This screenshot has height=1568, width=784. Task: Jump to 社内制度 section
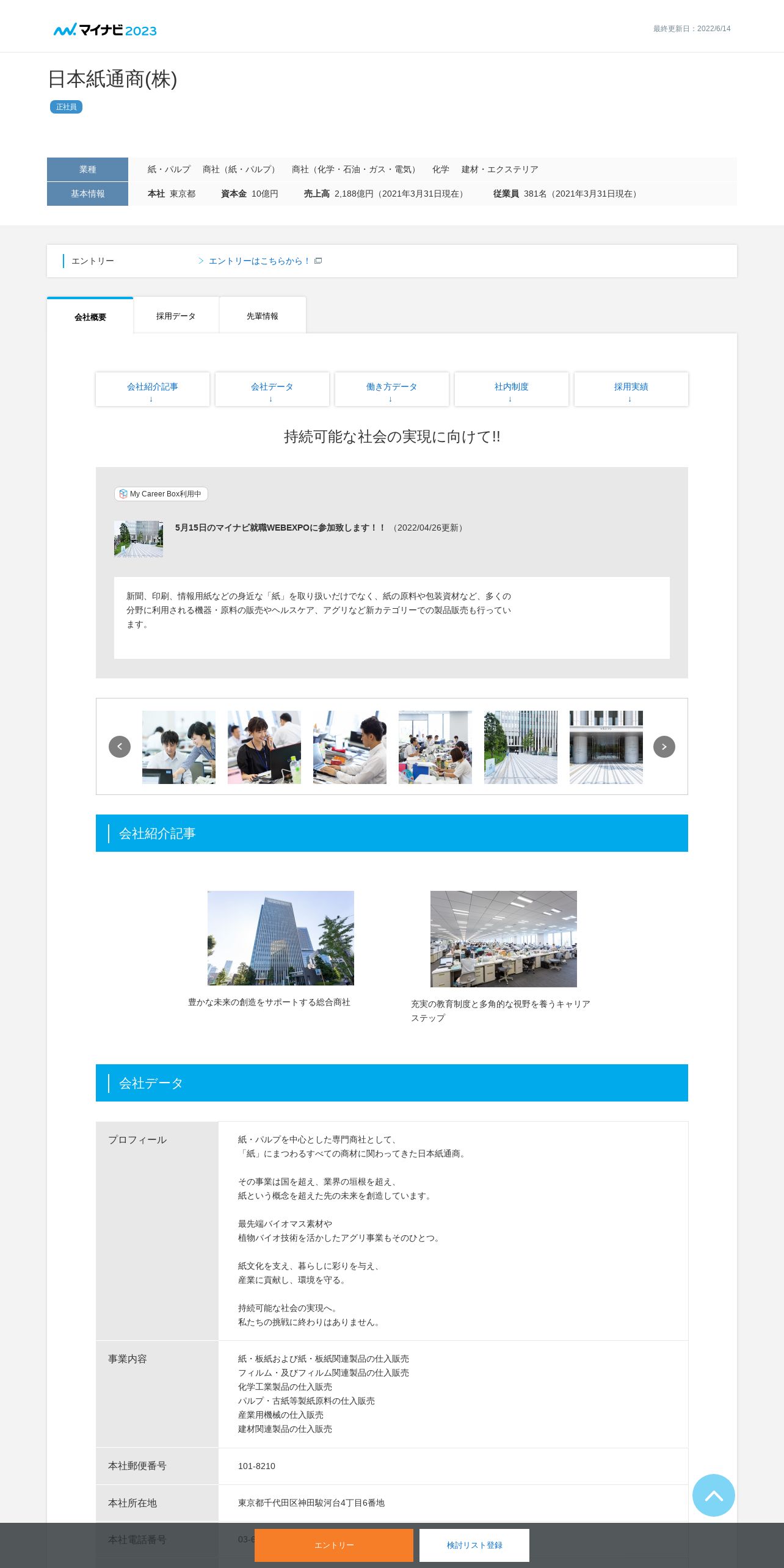point(512,389)
